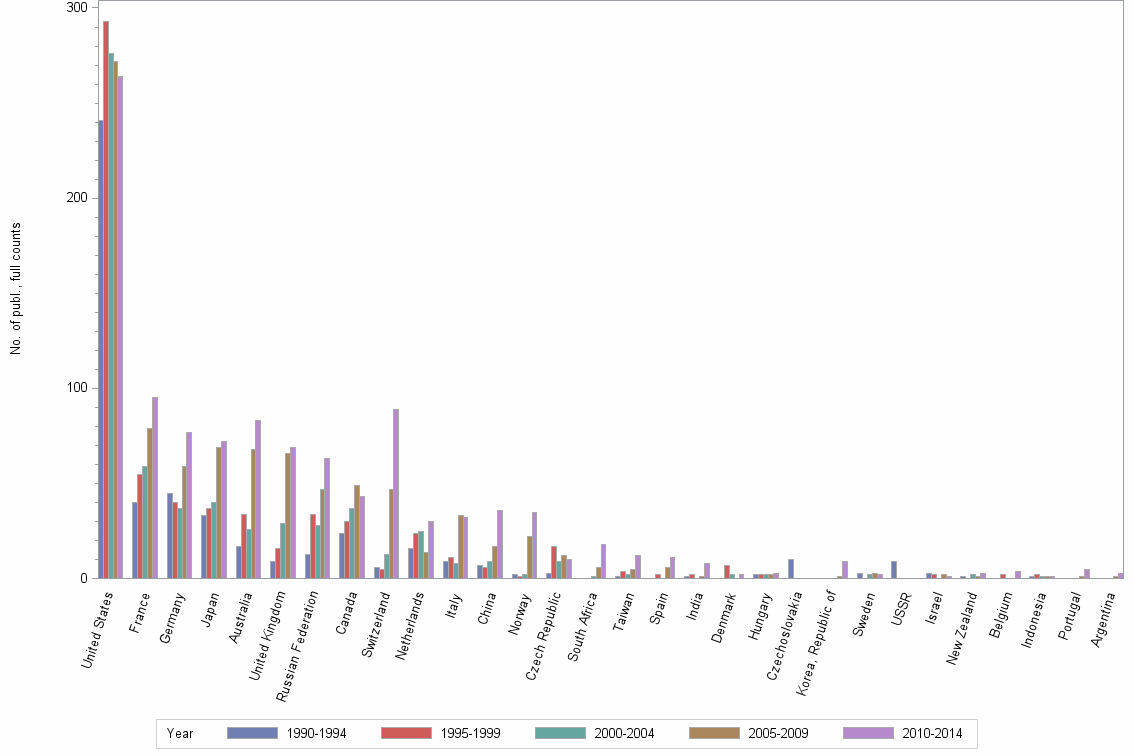This screenshot has width=1134, height=756.
Task: Click the 1995-1999 red legend swatch
Action: pyautogui.click(x=405, y=733)
